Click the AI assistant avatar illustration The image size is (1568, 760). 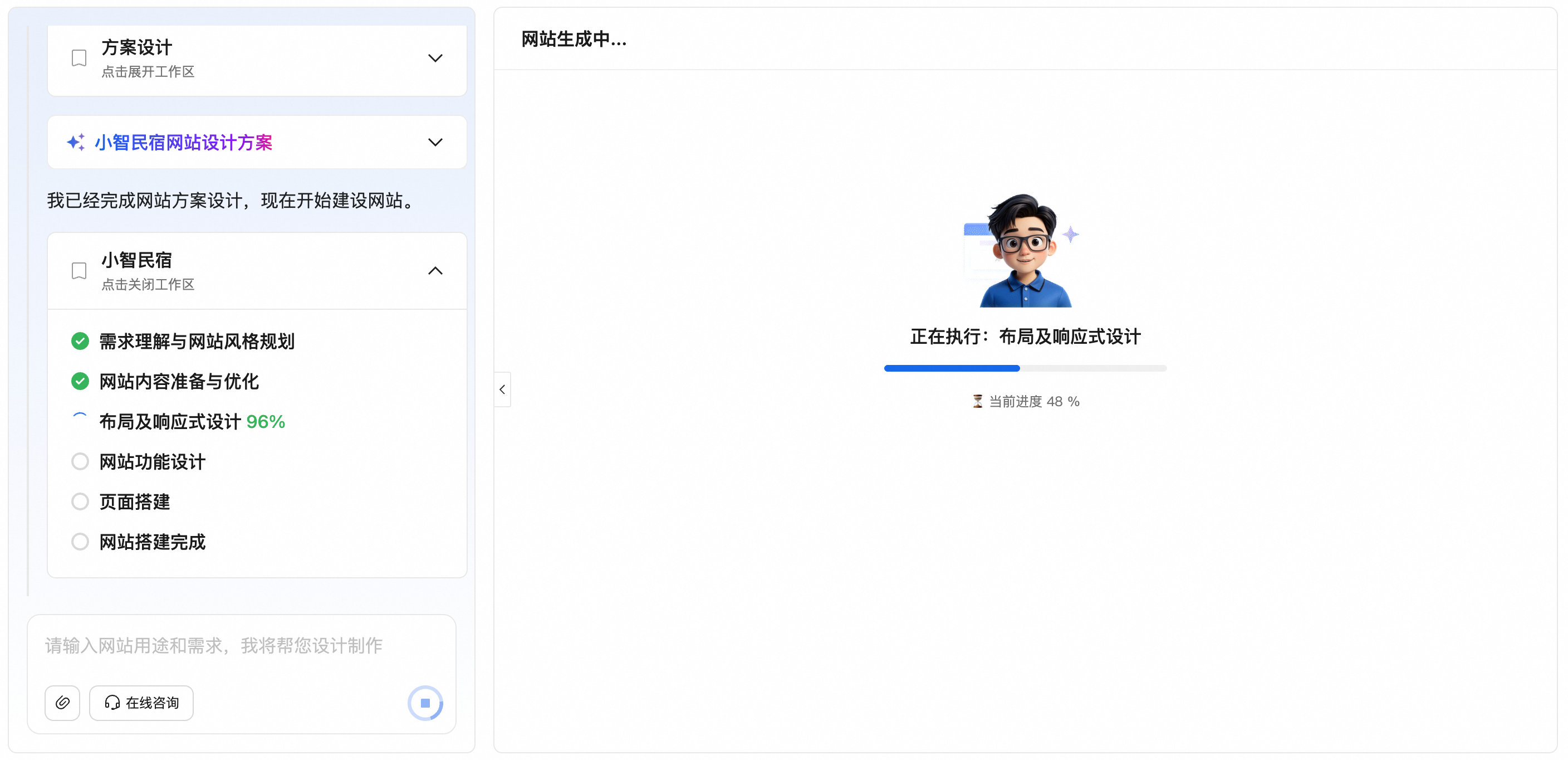[1024, 251]
